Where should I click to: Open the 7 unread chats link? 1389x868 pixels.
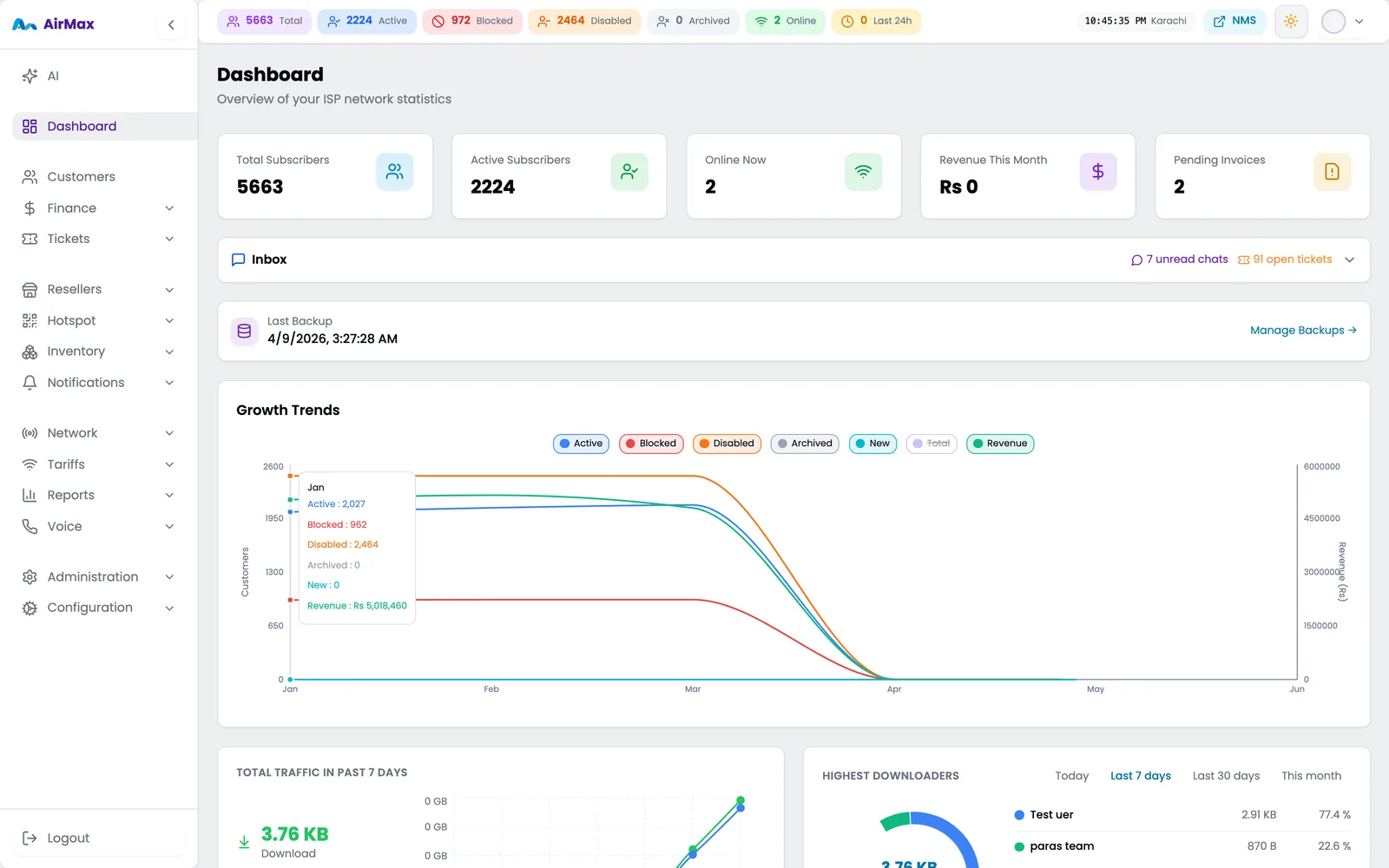coord(1180,260)
